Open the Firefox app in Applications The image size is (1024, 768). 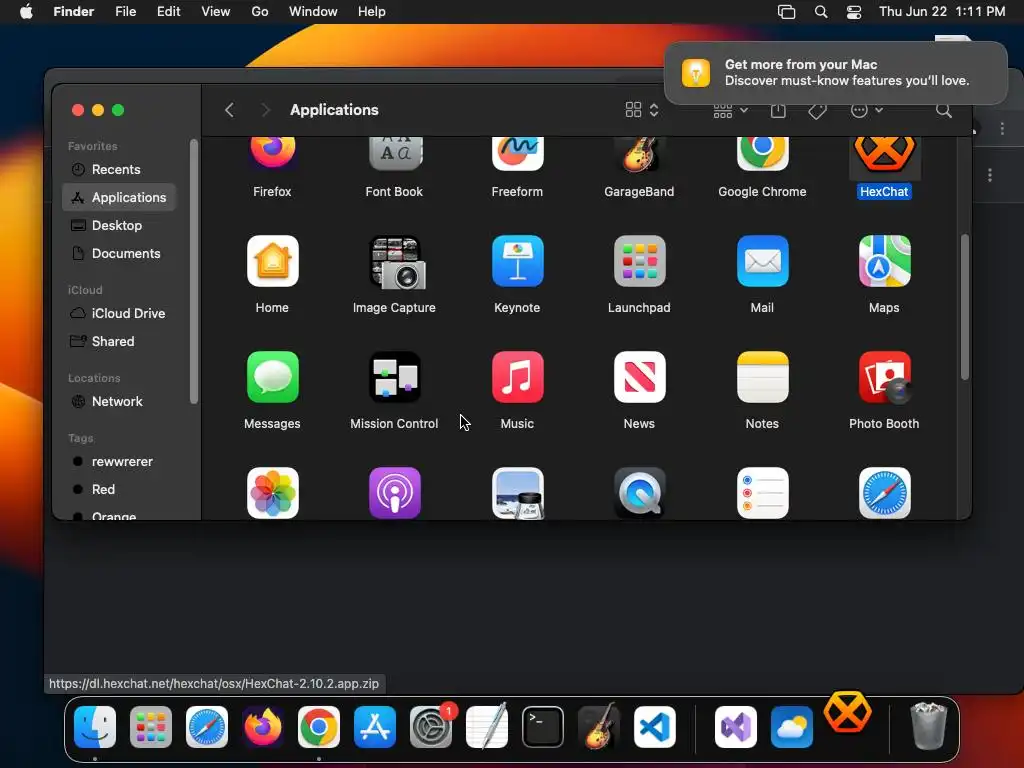tap(272, 154)
